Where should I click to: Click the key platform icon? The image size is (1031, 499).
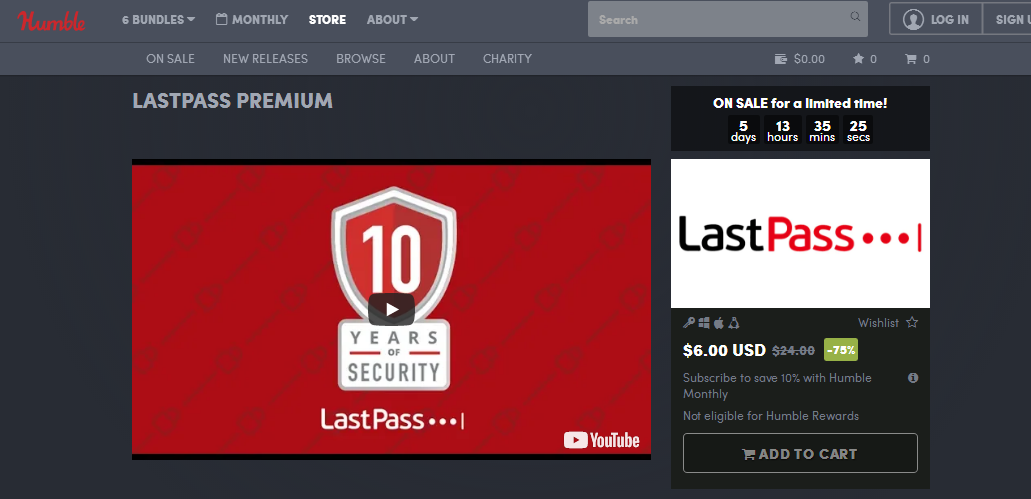click(x=689, y=323)
